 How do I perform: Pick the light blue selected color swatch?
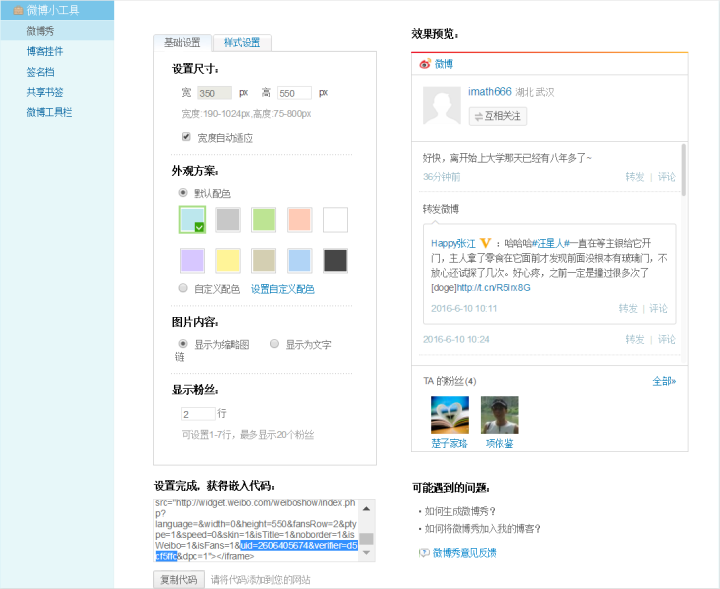coord(192,220)
